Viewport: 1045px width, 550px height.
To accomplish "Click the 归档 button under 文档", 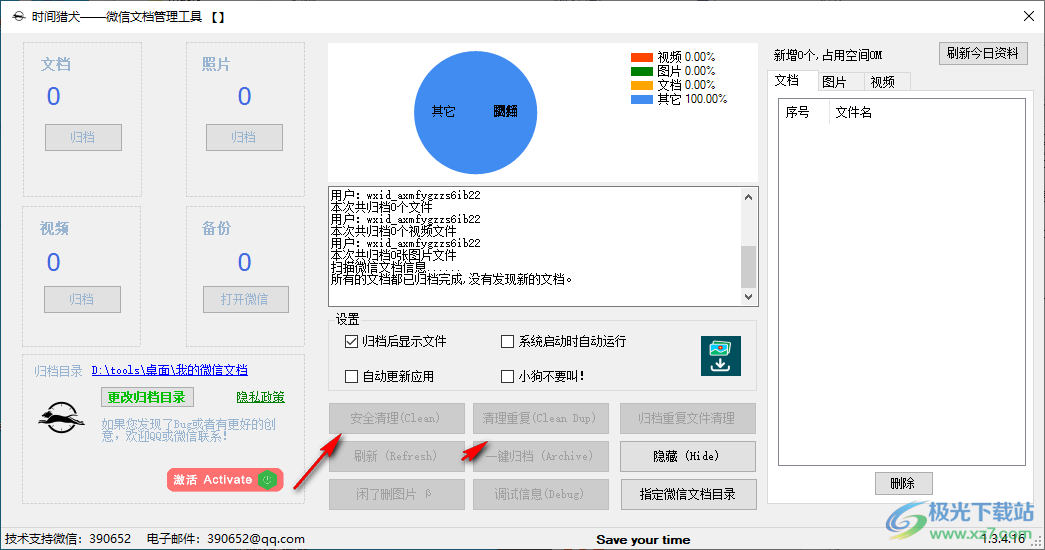I will click(83, 137).
